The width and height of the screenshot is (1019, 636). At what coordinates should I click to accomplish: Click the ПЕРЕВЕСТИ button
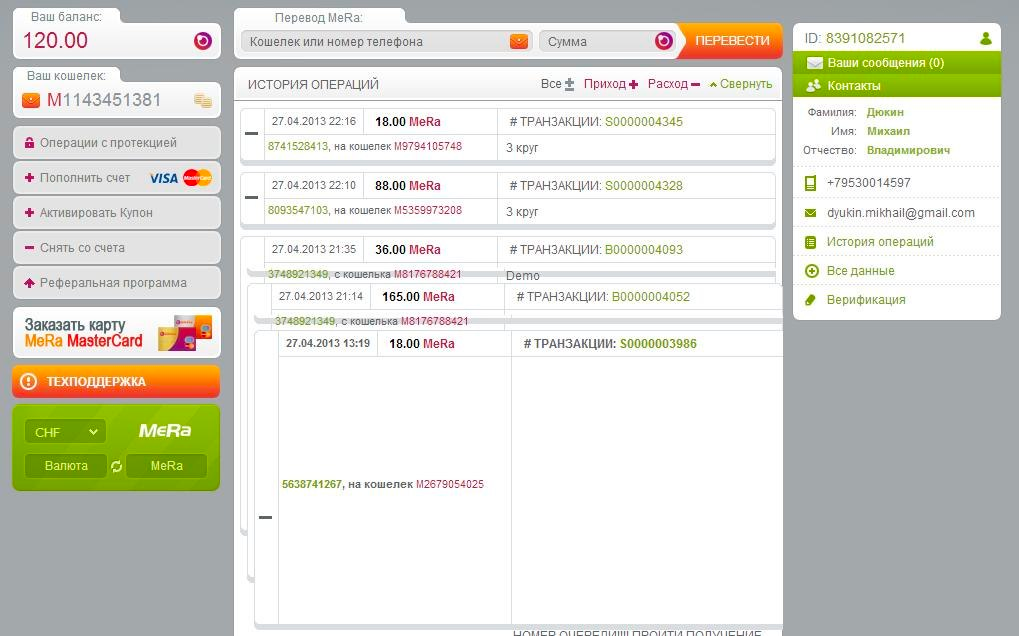[x=731, y=41]
